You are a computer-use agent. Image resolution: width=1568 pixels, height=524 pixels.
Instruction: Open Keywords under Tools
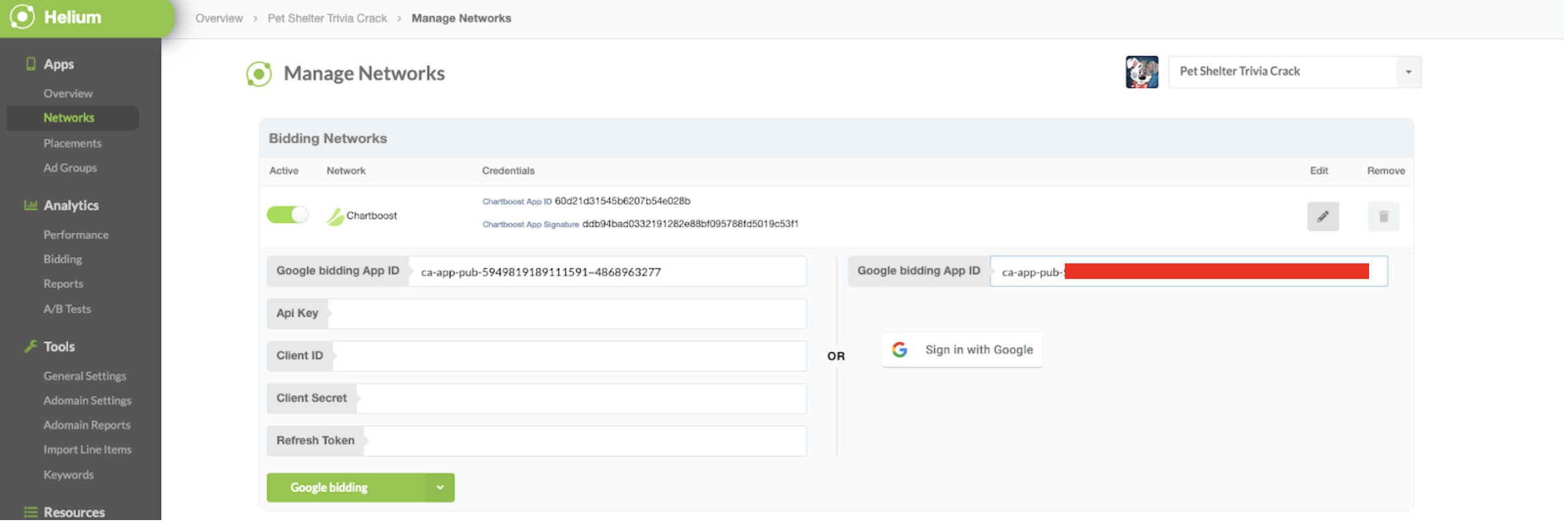click(x=69, y=475)
